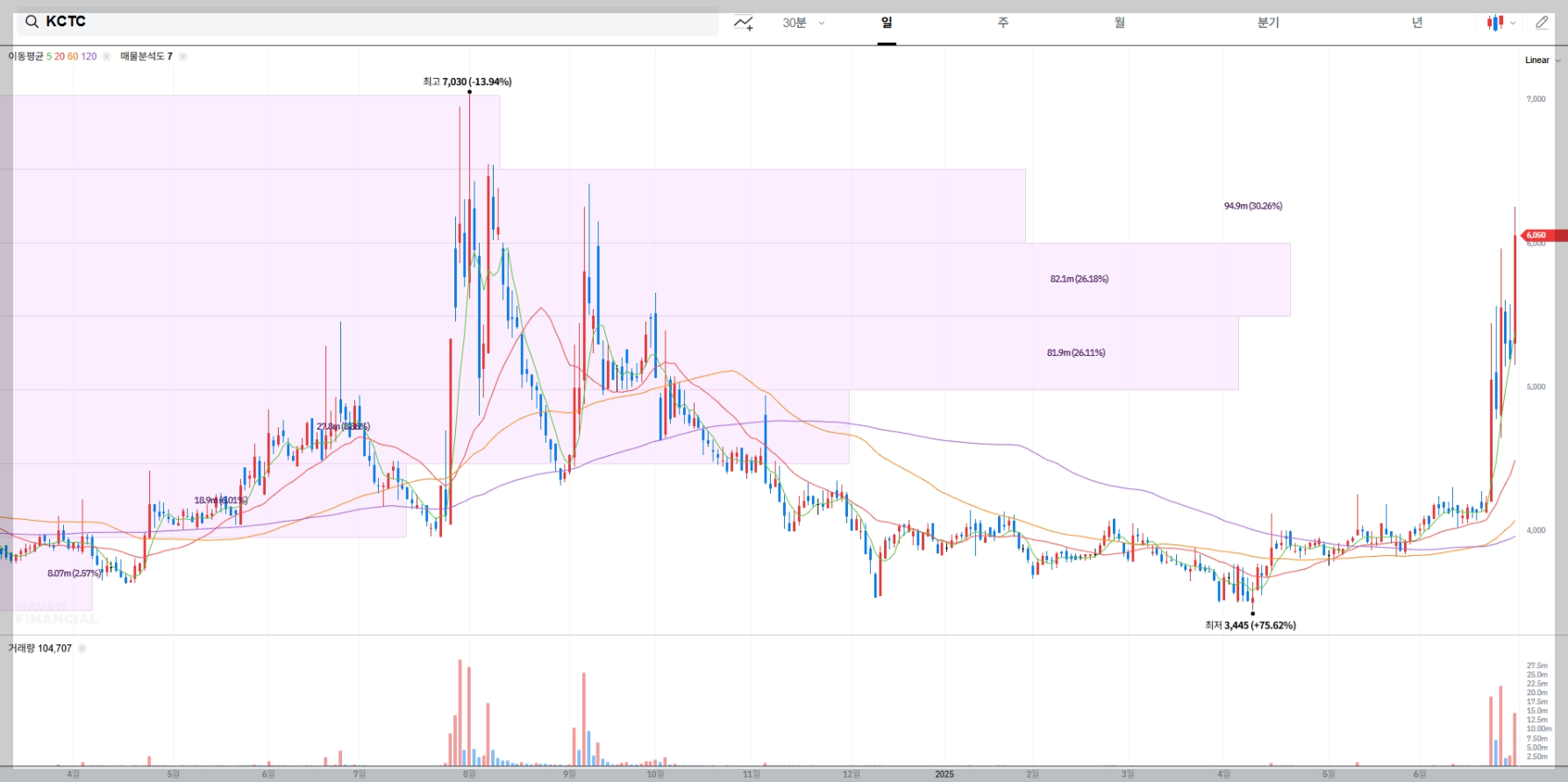
Task: Open the candlestick chart type dropdown
Action: click(x=1501, y=23)
